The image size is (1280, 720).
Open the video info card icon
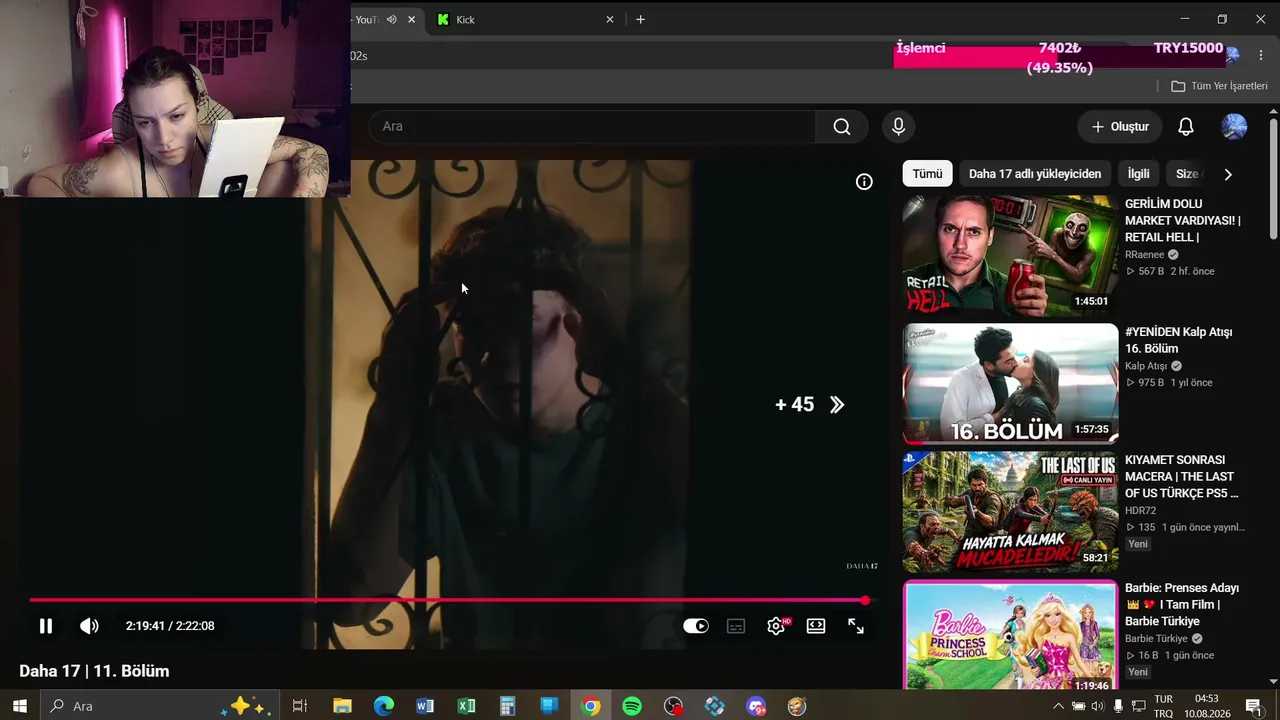(x=864, y=182)
